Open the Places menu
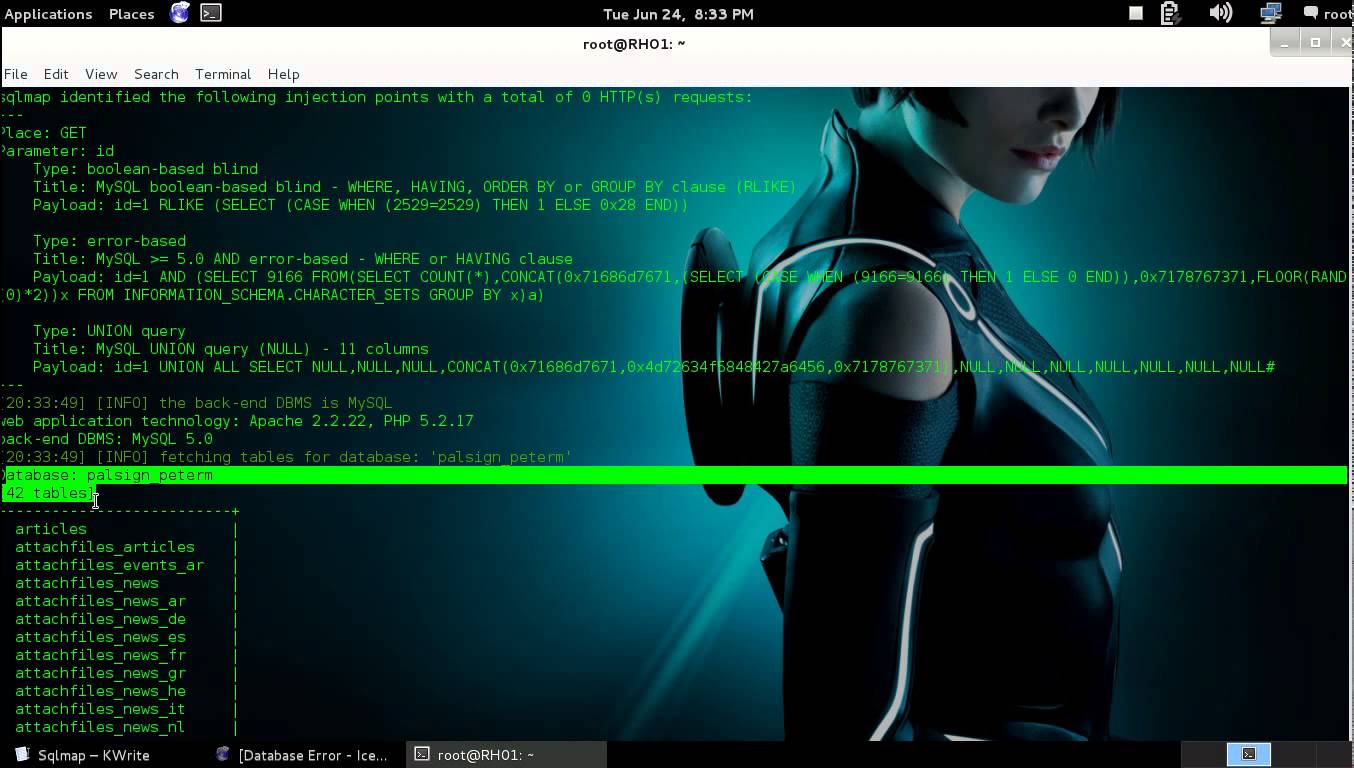This screenshot has height=768, width=1354. tap(131, 14)
